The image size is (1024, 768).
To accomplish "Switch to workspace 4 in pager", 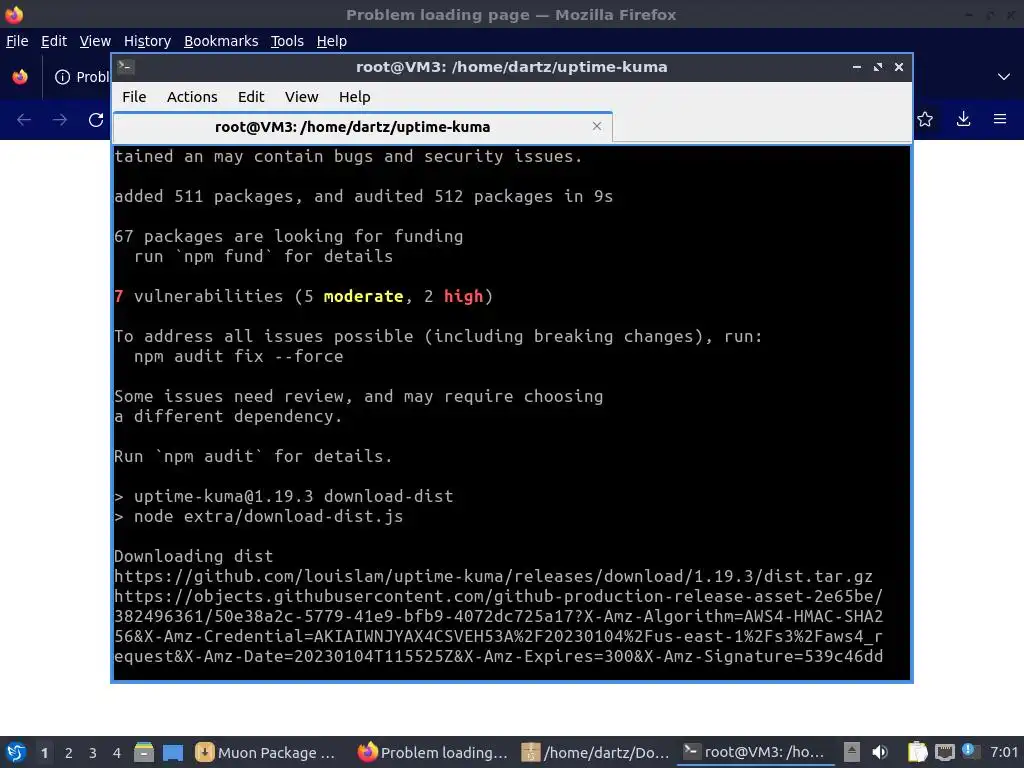I will pos(117,753).
